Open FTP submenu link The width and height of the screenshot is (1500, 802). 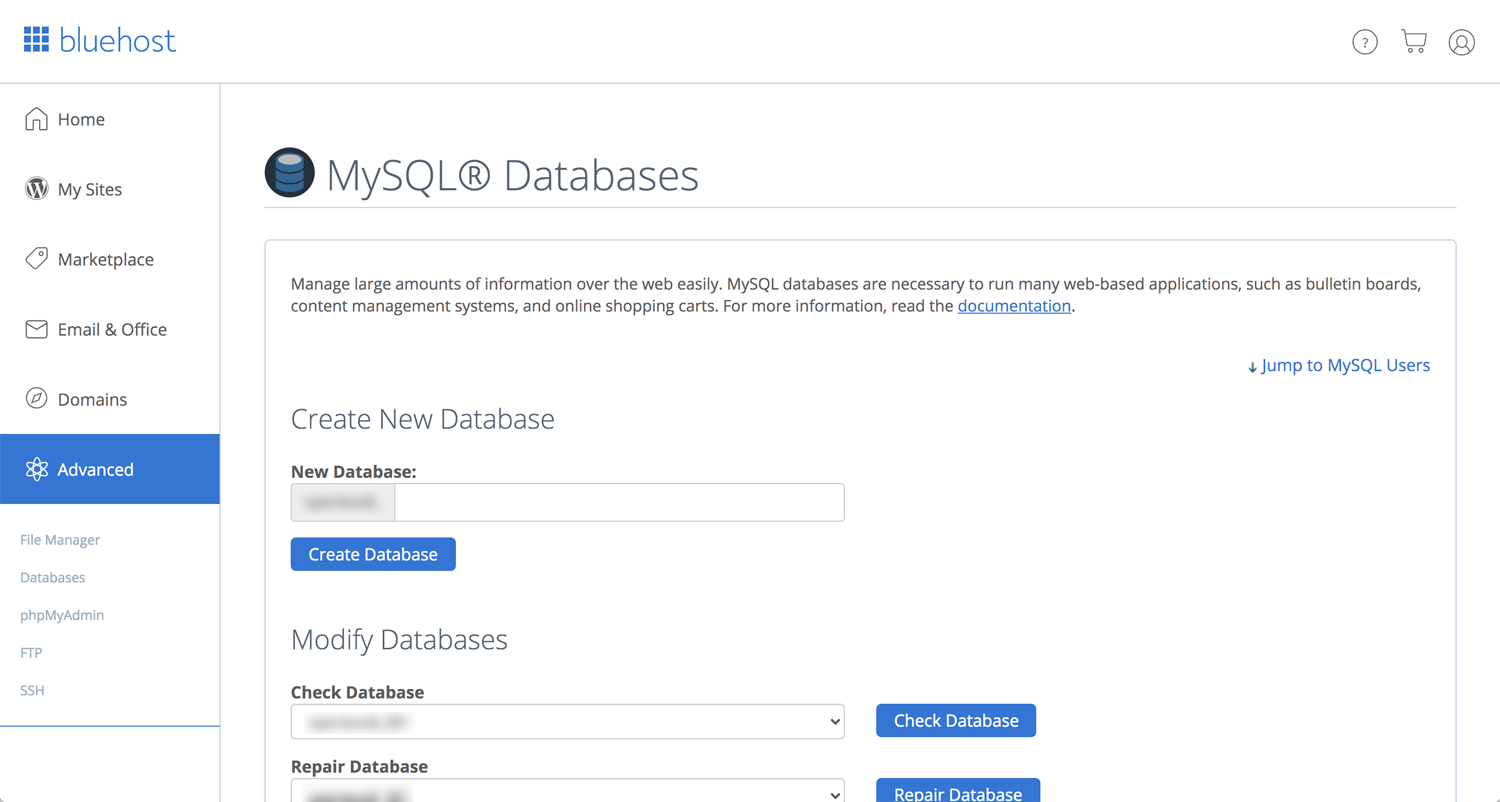[x=31, y=653]
